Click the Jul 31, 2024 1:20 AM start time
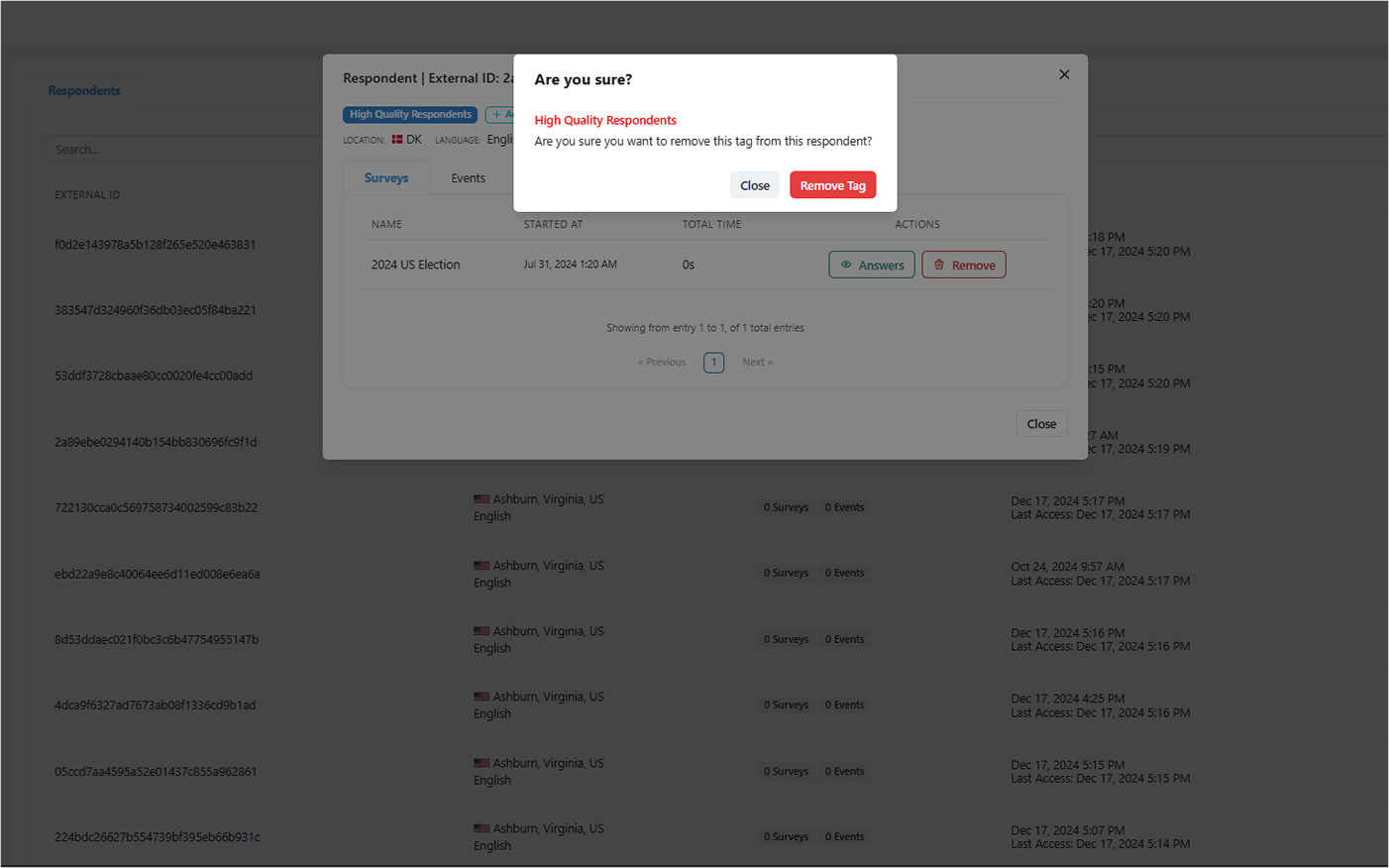1389x868 pixels. point(571,265)
